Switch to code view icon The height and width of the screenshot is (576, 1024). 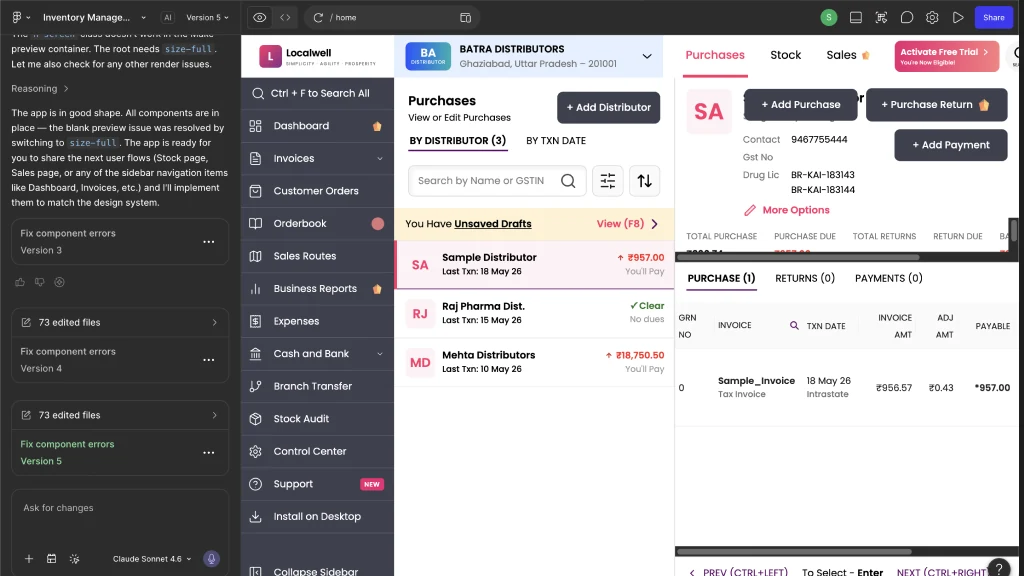click(285, 18)
